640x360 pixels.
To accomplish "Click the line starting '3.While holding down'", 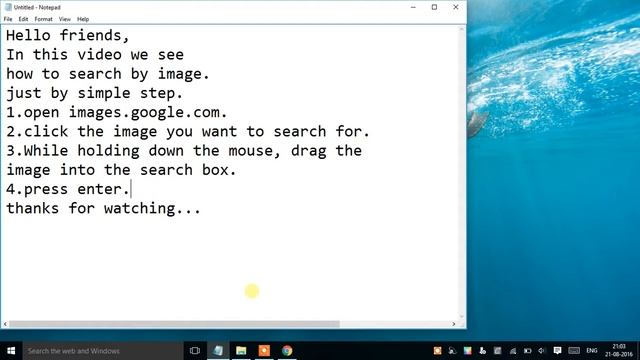I will tap(184, 151).
